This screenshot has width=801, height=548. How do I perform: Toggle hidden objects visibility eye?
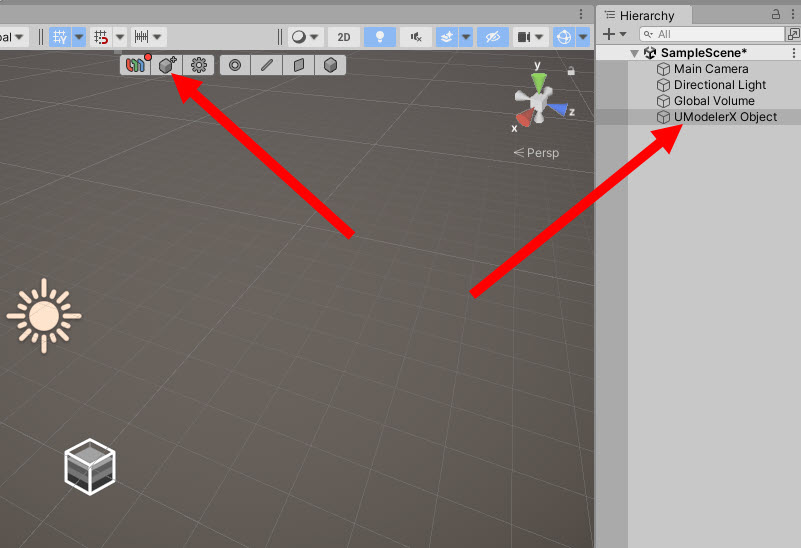point(492,37)
